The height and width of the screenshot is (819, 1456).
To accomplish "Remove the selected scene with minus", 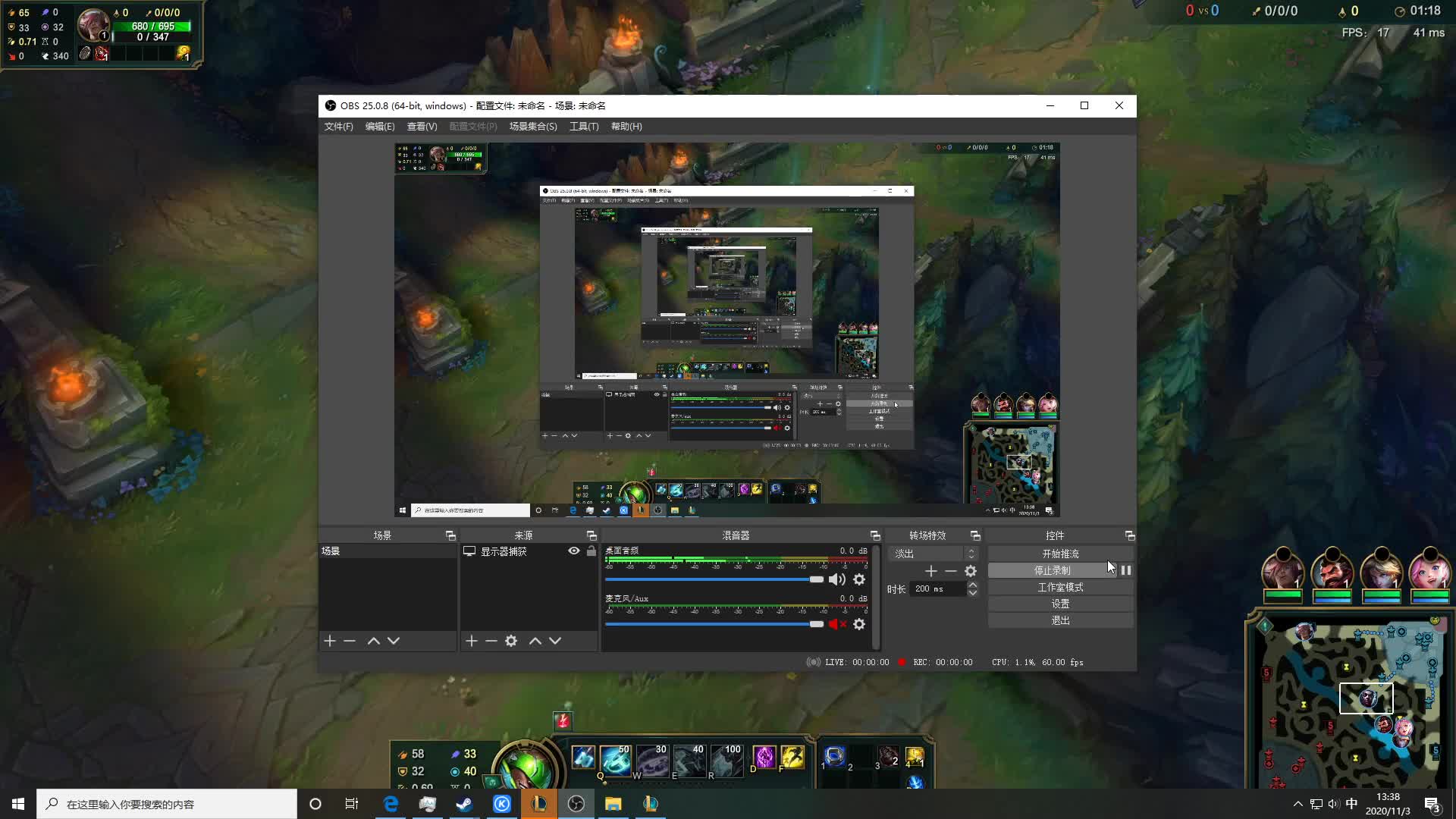I will pos(350,641).
